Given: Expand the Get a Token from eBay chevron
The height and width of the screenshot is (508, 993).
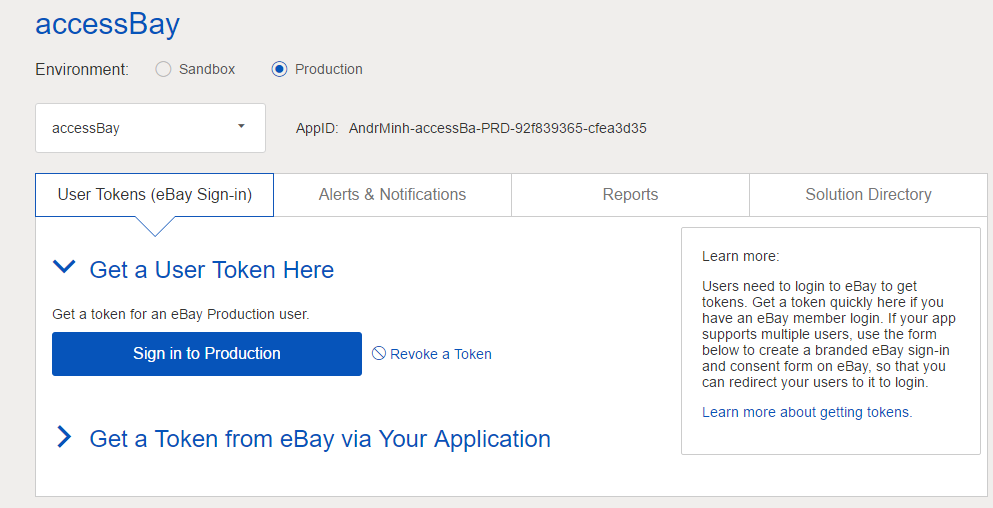Looking at the screenshot, I should pos(64,436).
